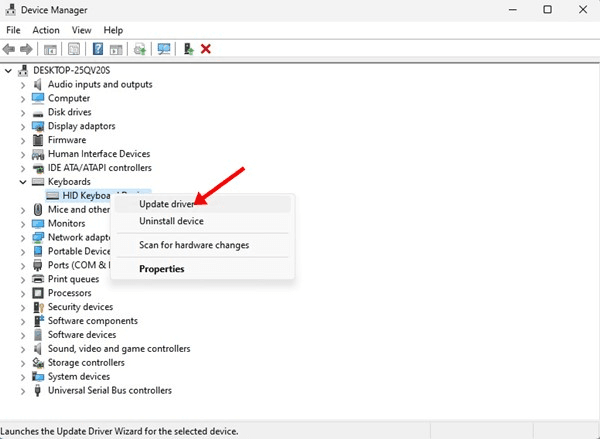Expand the Print queues node
Image resolution: width=600 pixels, height=439 pixels.
23,279
